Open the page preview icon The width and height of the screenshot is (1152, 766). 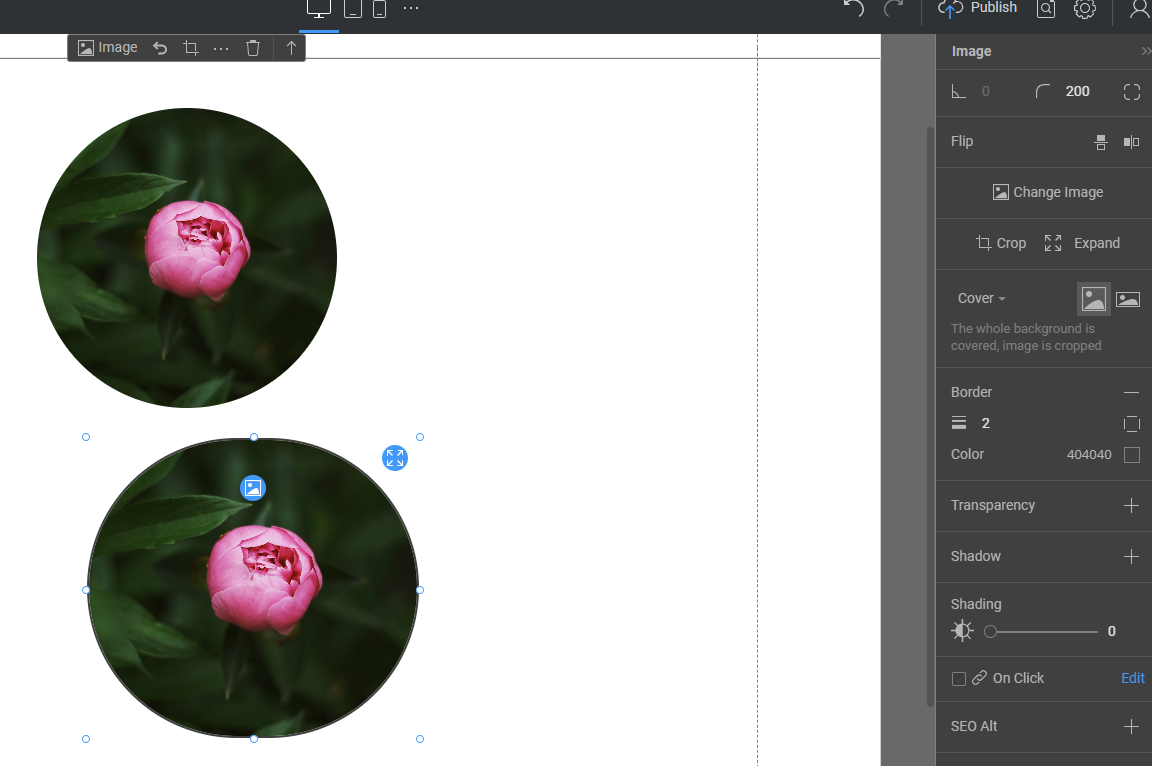[1046, 9]
